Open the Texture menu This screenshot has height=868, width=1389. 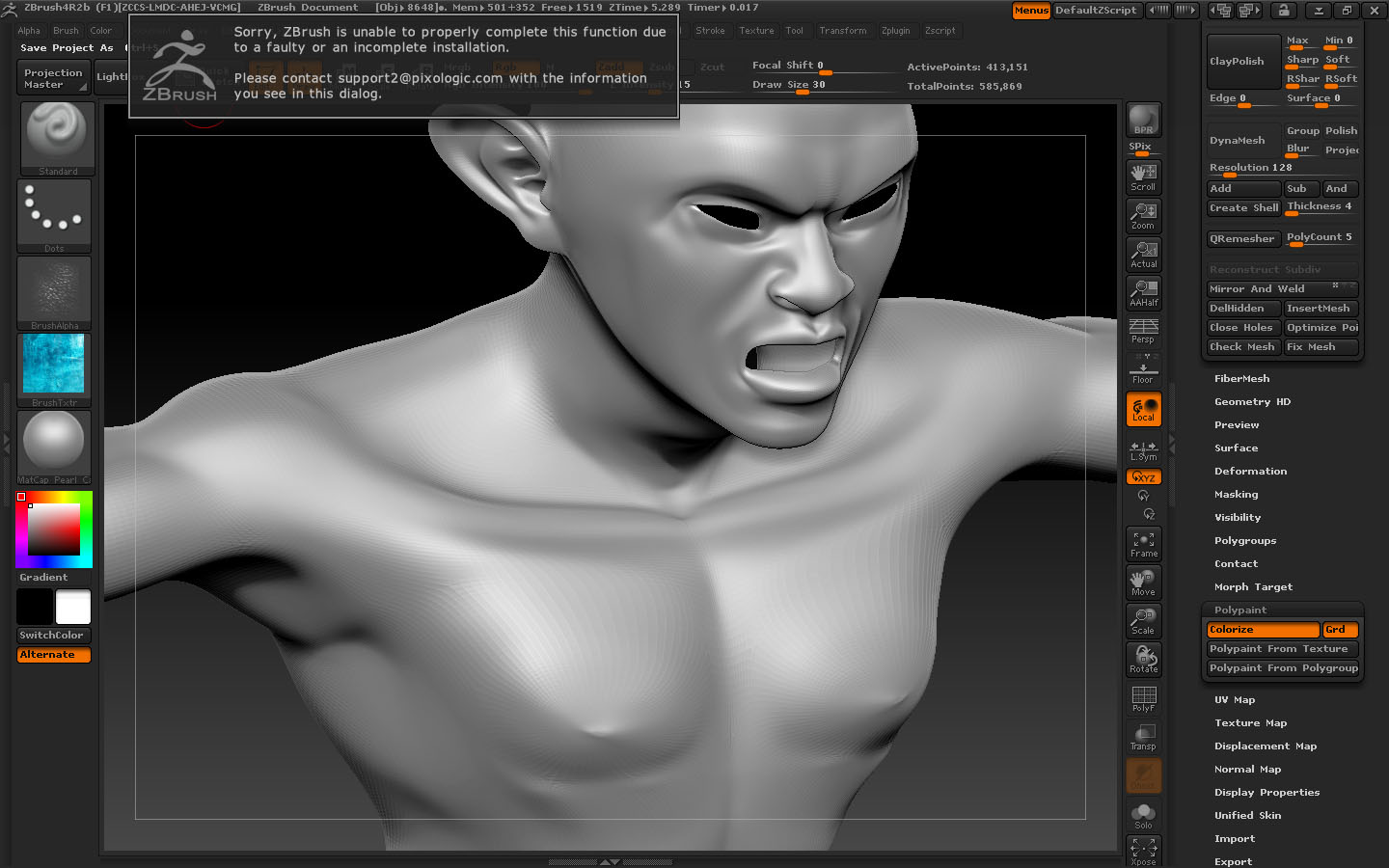pos(757,31)
